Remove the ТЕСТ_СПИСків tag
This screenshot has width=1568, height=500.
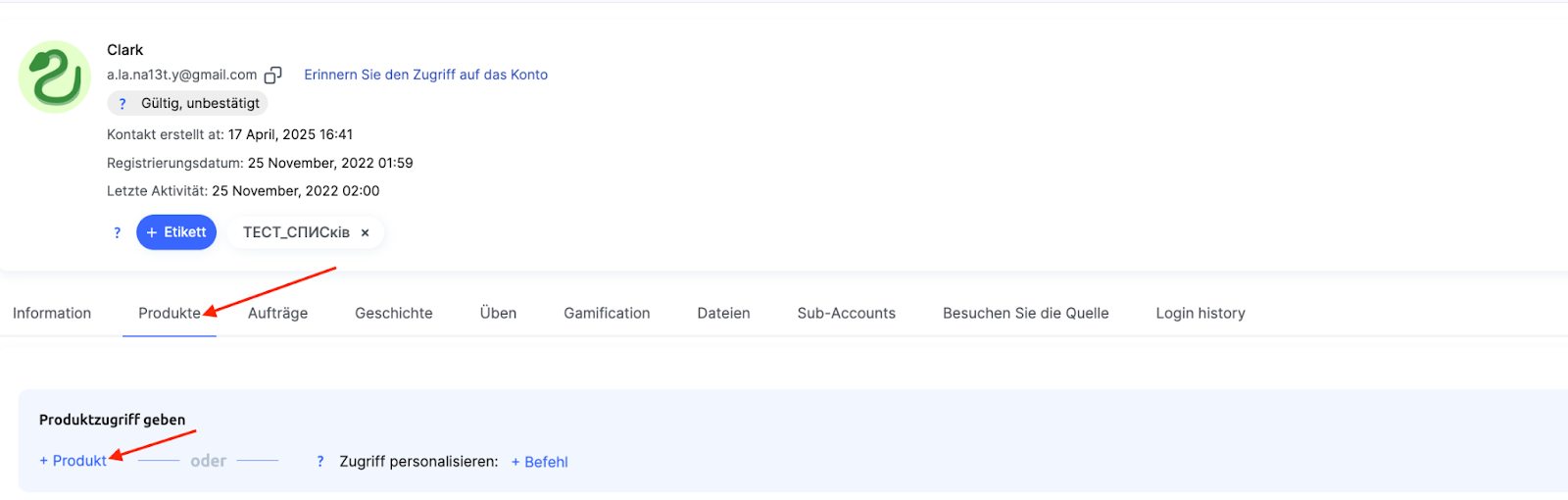tap(366, 233)
